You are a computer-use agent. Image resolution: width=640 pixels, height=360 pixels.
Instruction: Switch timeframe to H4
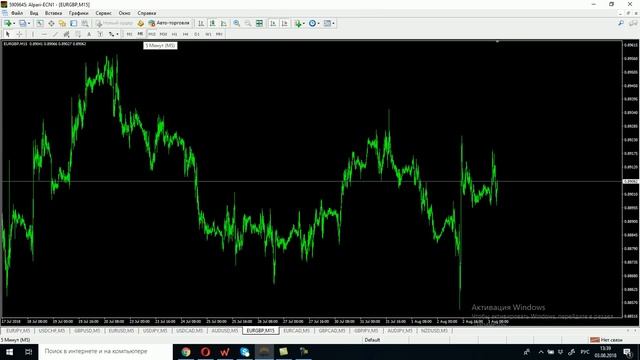(x=185, y=34)
